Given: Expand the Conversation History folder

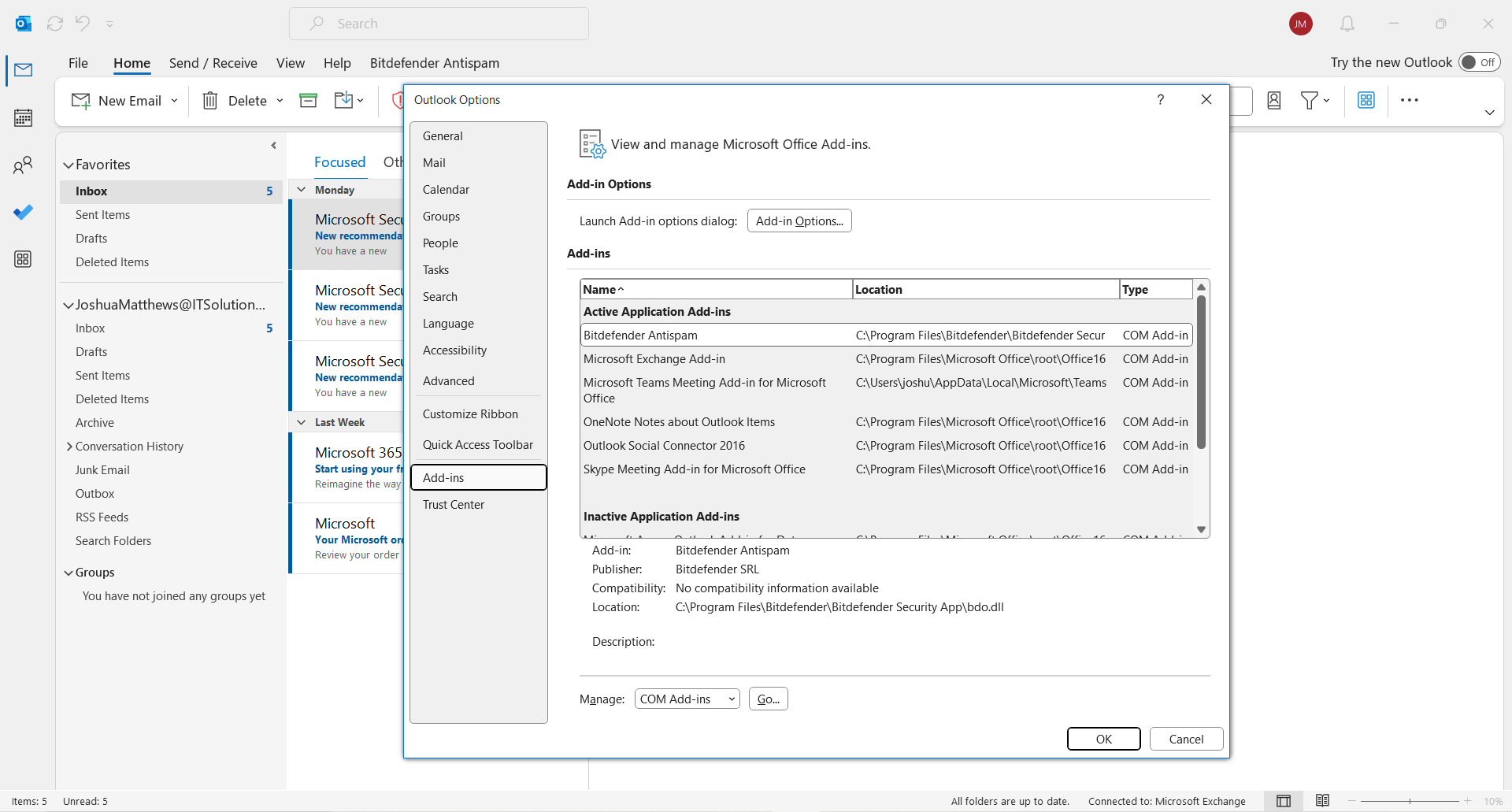Looking at the screenshot, I should pos(69,447).
